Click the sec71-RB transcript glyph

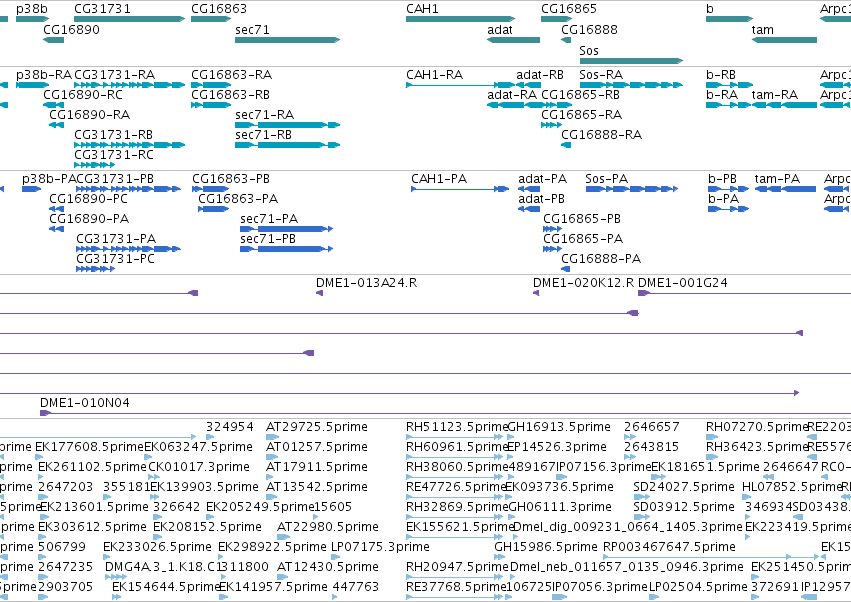coord(288,145)
